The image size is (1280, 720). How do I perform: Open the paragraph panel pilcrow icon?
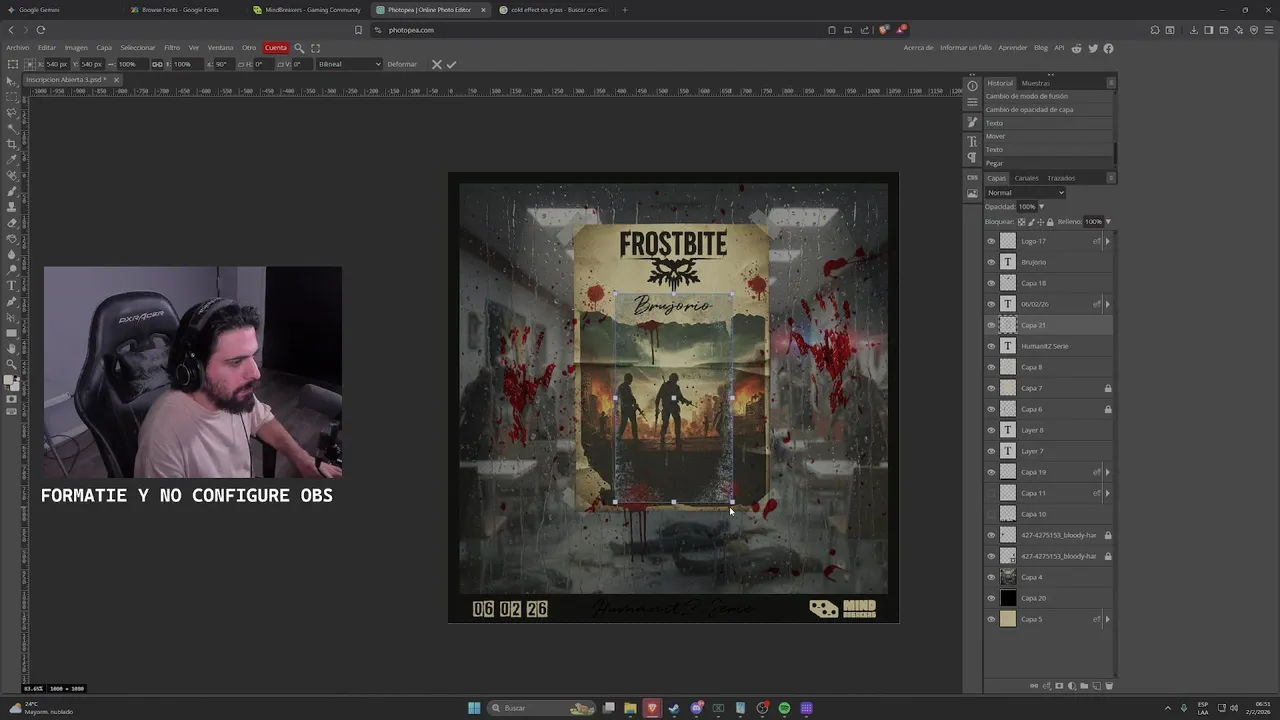tap(972, 158)
